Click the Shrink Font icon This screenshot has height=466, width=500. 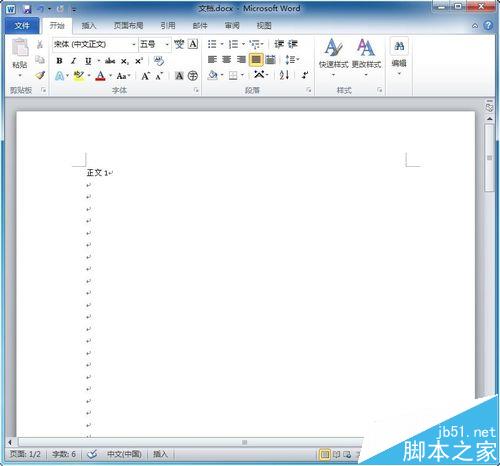(x=159, y=76)
